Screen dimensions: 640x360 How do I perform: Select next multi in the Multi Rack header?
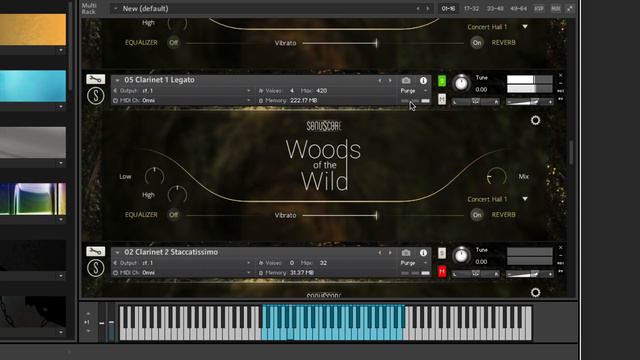(x=428, y=8)
